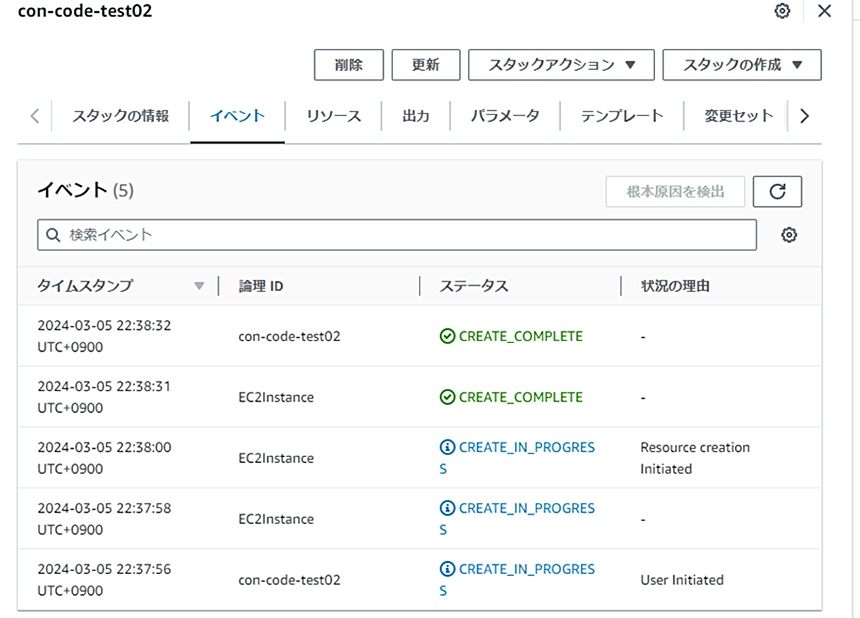The height and width of the screenshot is (618, 860).
Task: Open panel settings gear beside close button
Action: coord(782,11)
